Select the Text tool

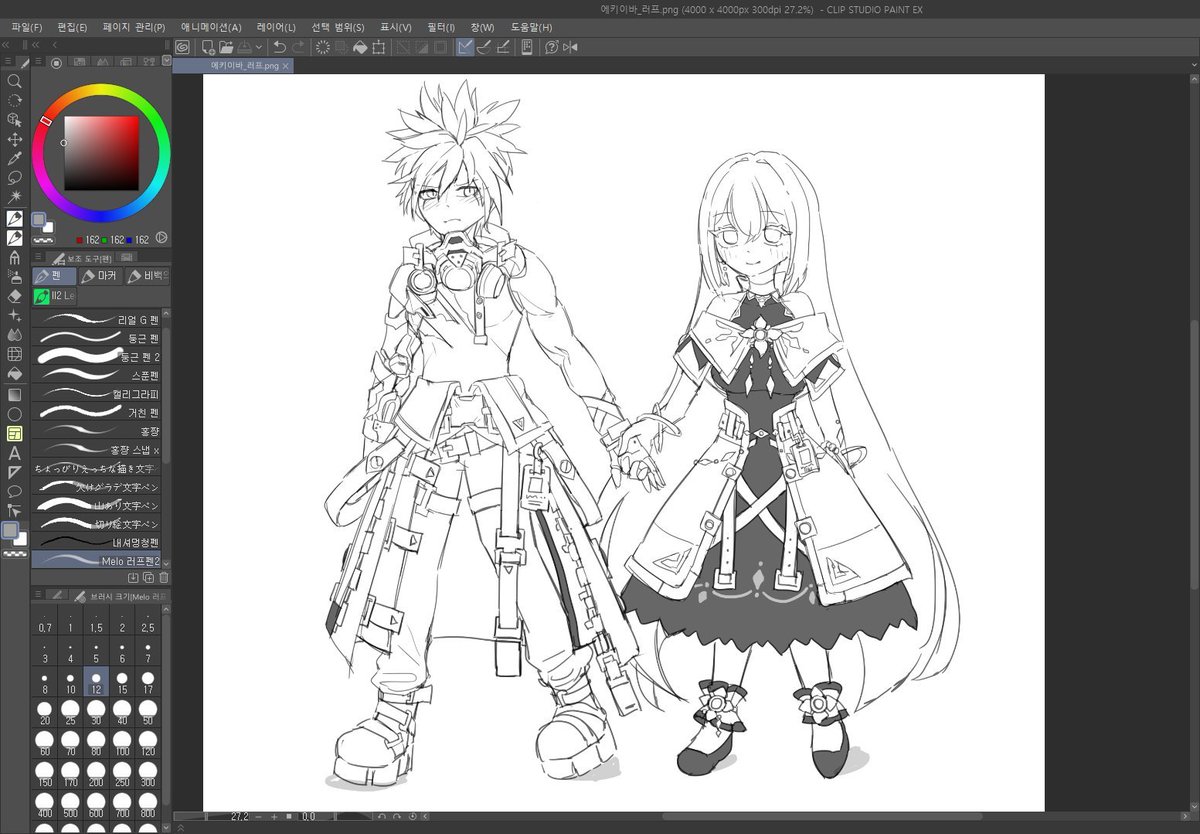pos(15,452)
